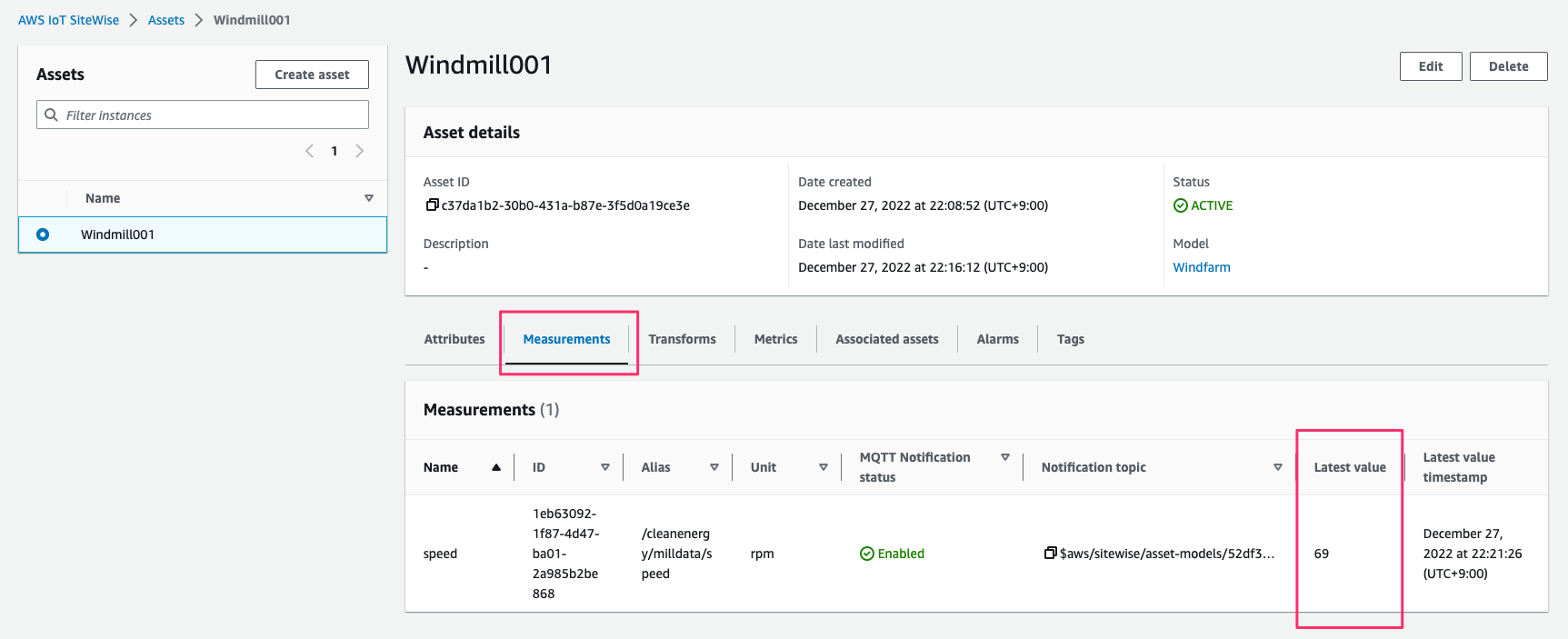This screenshot has width=1568, height=639.
Task: Sort by Unit column arrow
Action: coord(824,467)
